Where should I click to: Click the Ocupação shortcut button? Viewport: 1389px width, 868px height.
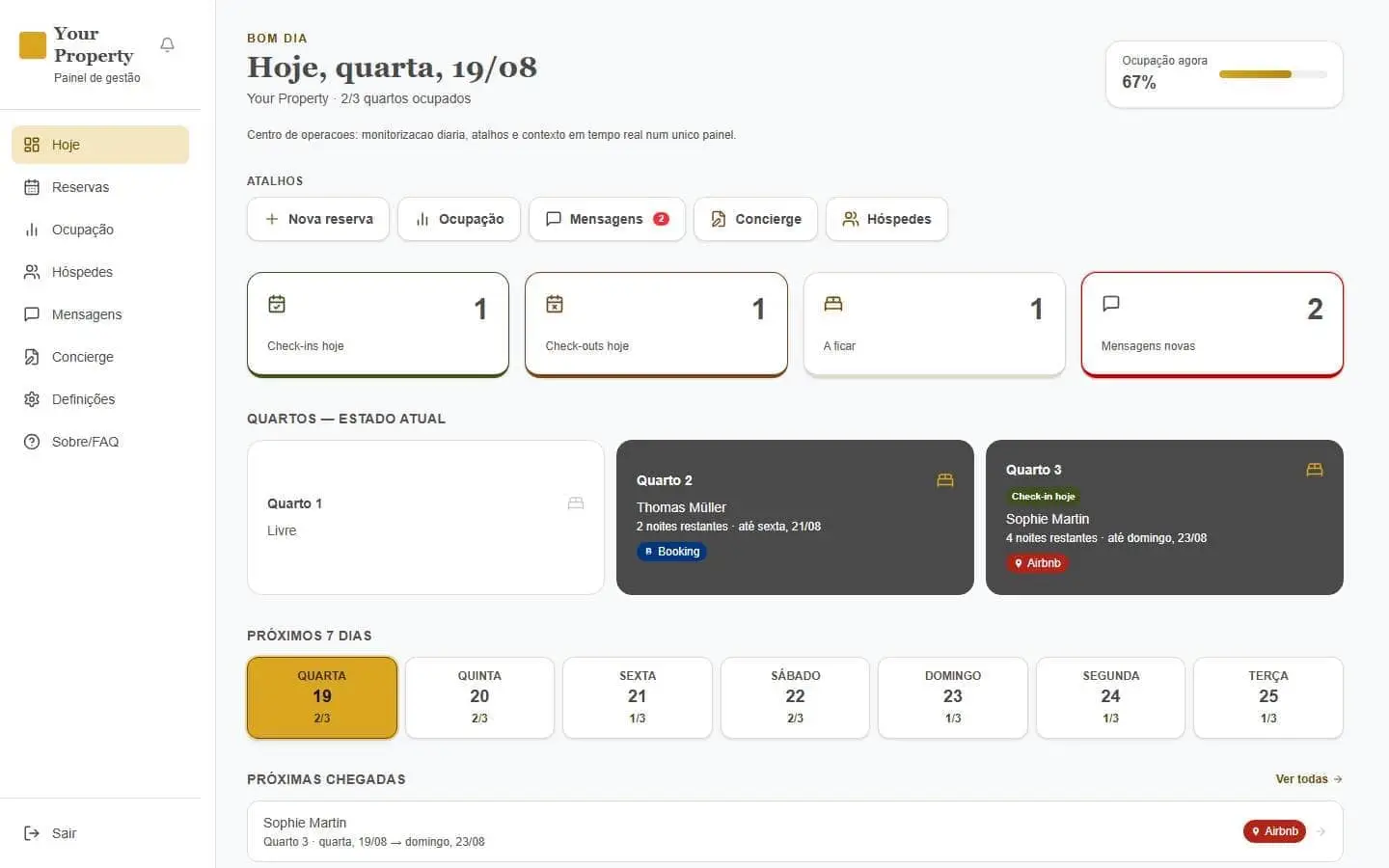pyautogui.click(x=459, y=219)
